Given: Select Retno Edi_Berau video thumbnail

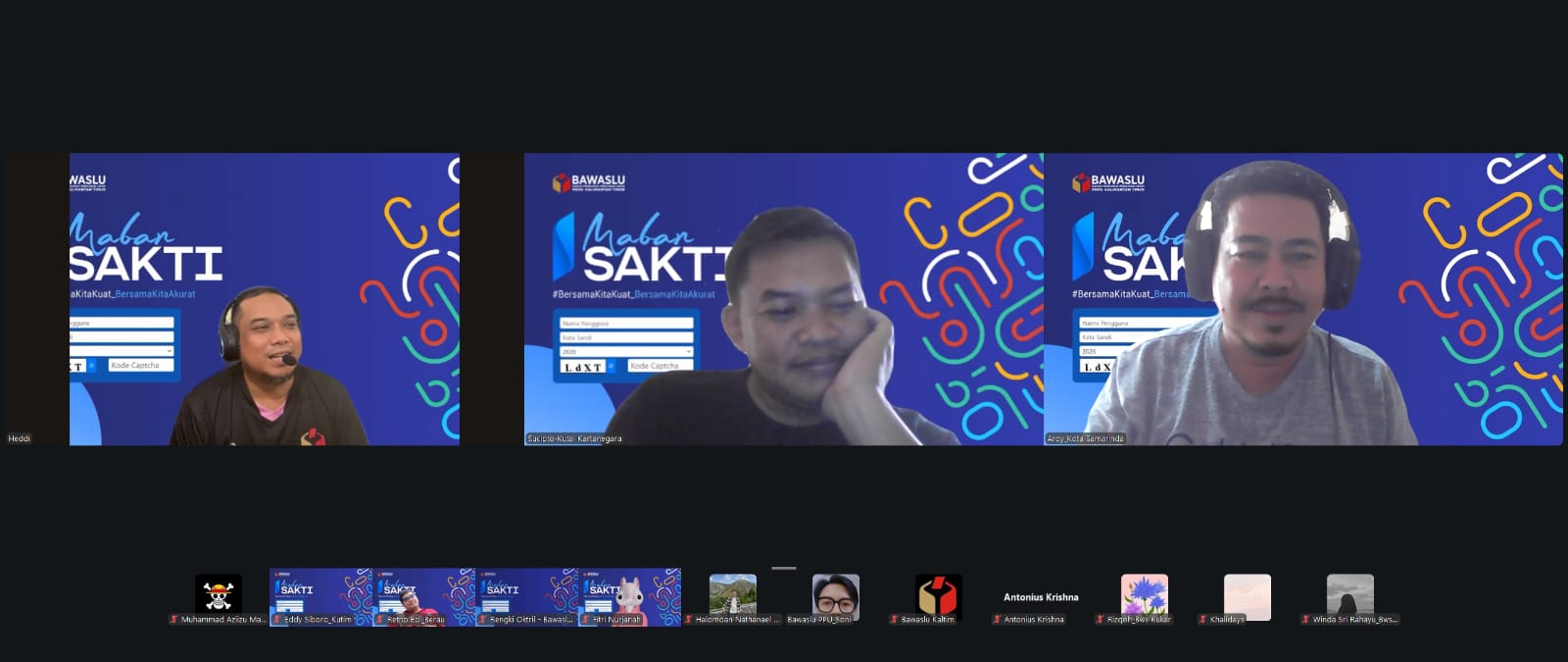Looking at the screenshot, I should point(423,597).
